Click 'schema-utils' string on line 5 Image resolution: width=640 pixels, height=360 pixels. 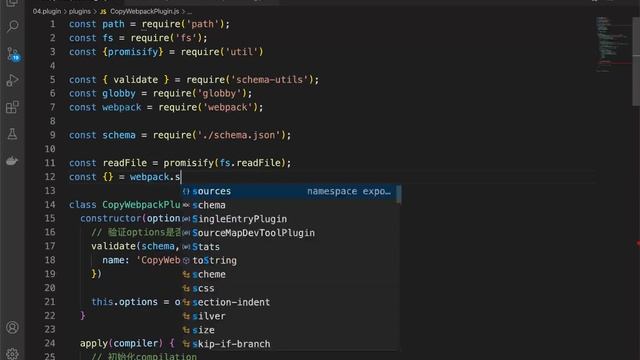[x=270, y=80]
